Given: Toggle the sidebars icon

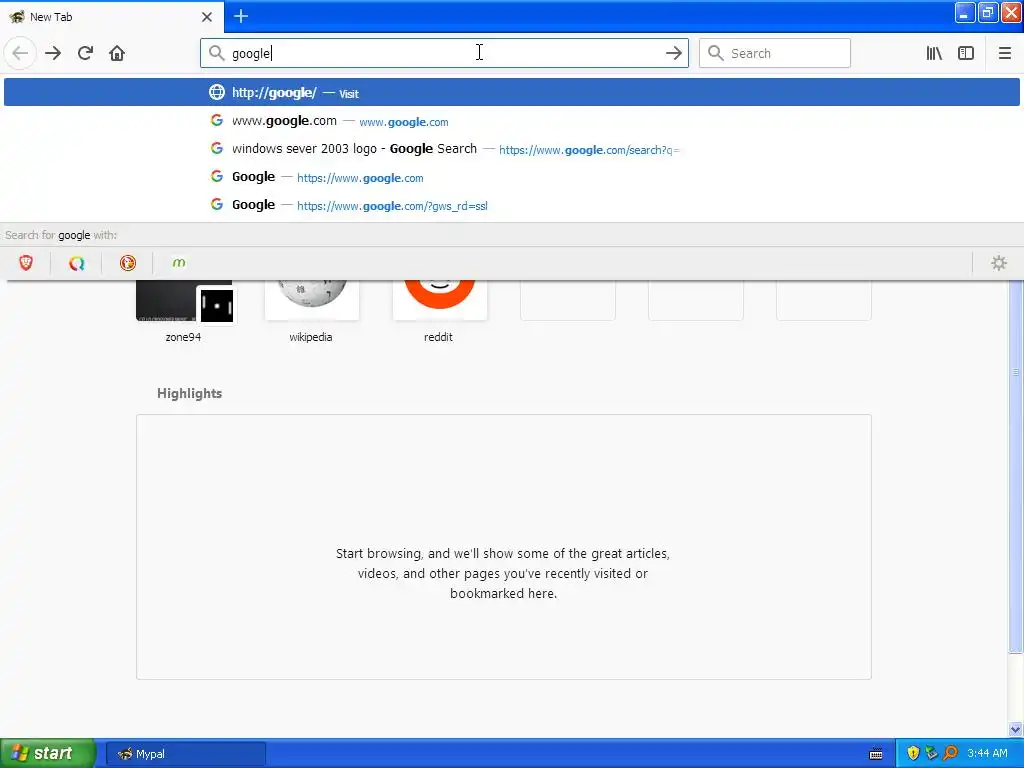Looking at the screenshot, I should pos(966,53).
